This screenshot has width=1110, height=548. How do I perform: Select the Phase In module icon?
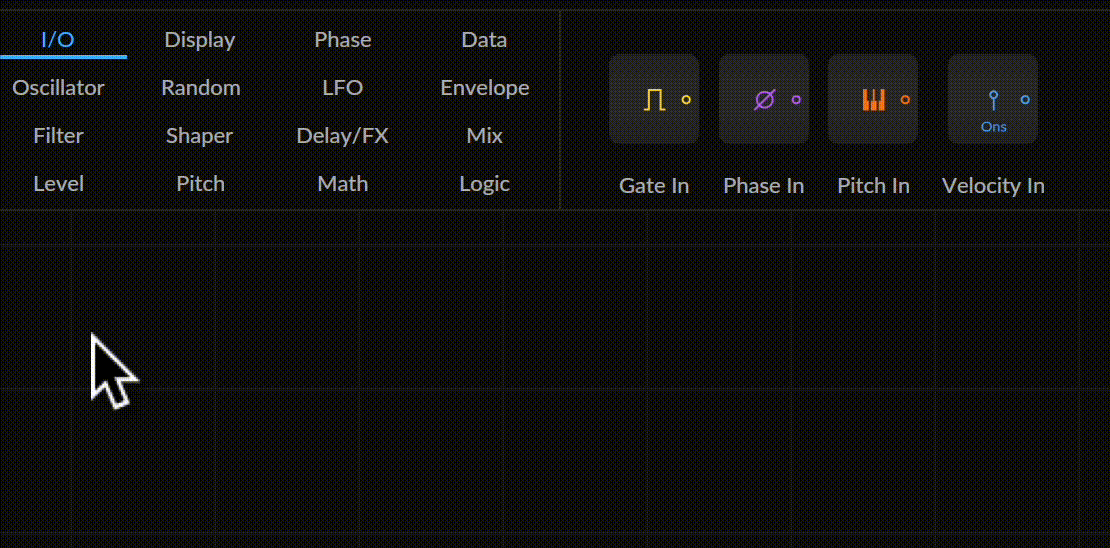pyautogui.click(x=764, y=99)
